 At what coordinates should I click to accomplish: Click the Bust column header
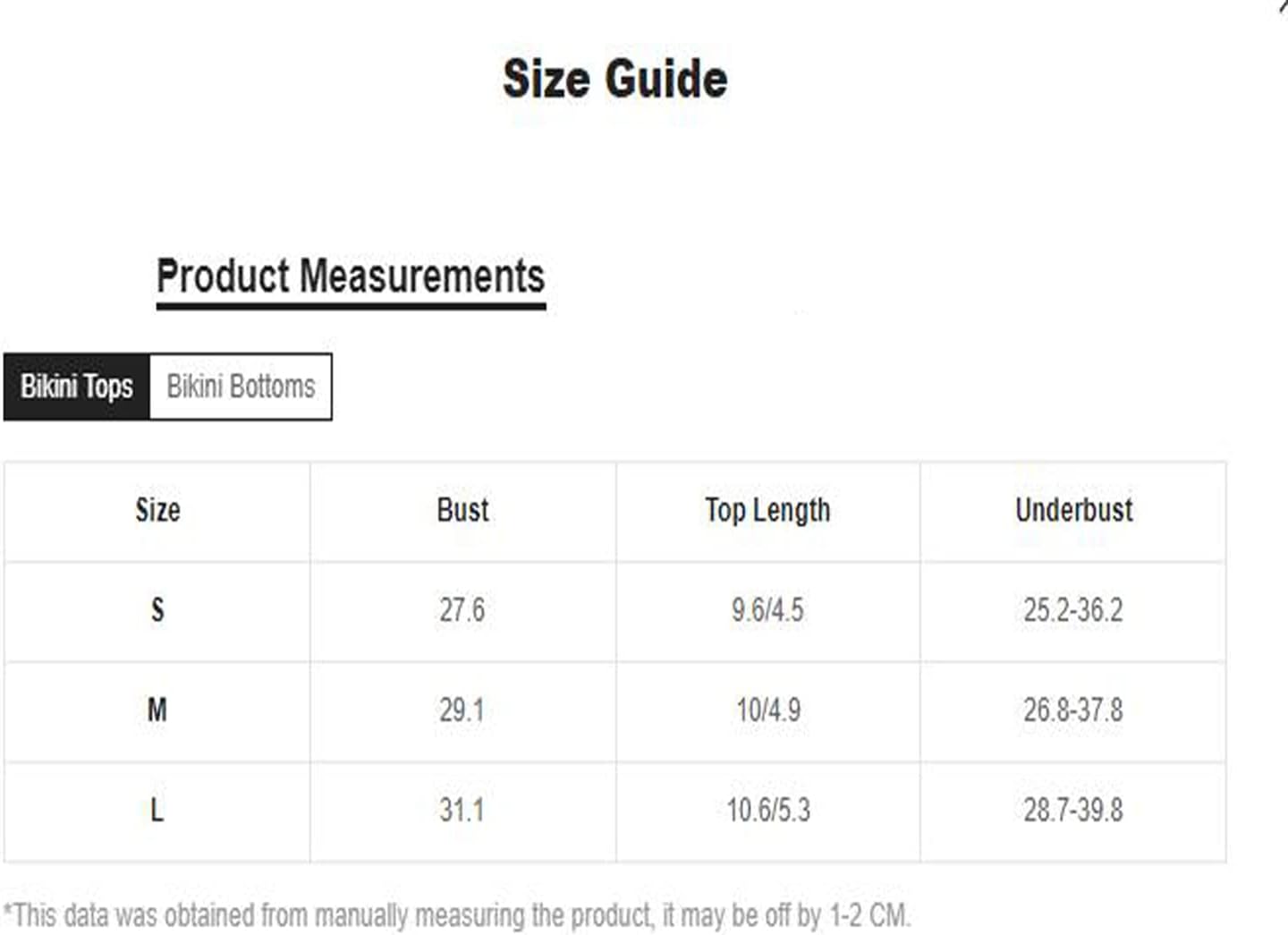tap(462, 510)
